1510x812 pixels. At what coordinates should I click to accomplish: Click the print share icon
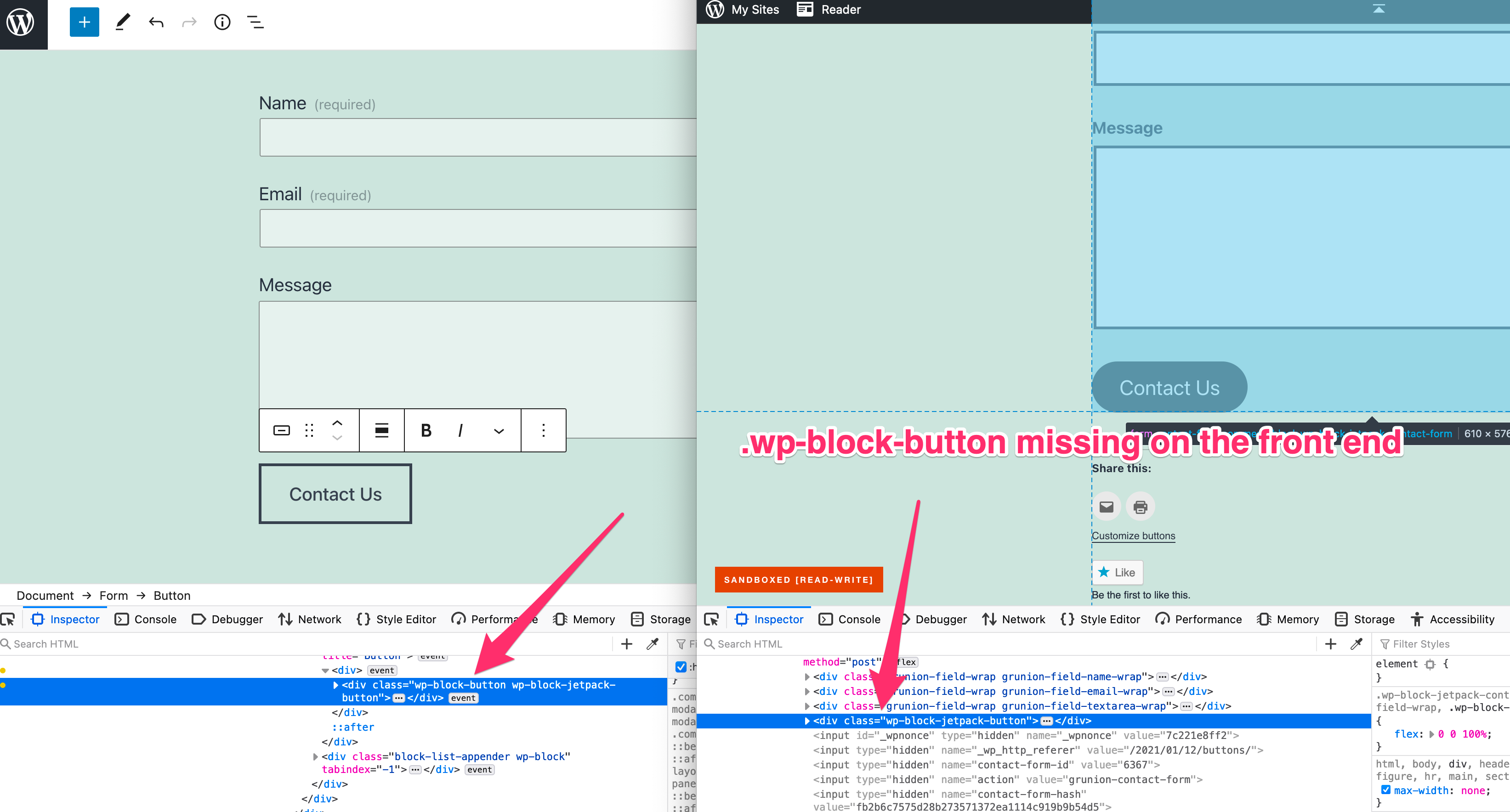tap(1140, 506)
